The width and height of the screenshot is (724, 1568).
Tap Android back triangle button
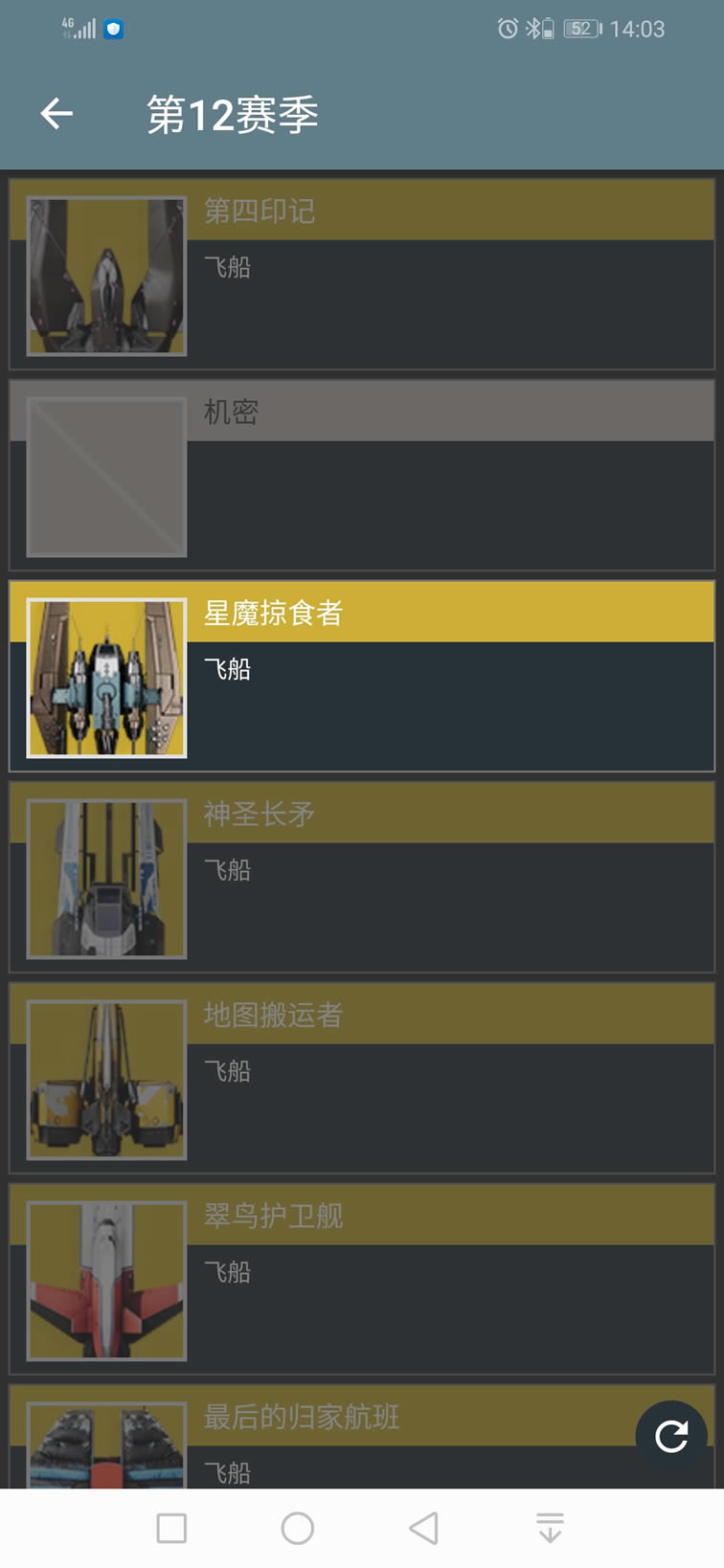click(x=423, y=1528)
